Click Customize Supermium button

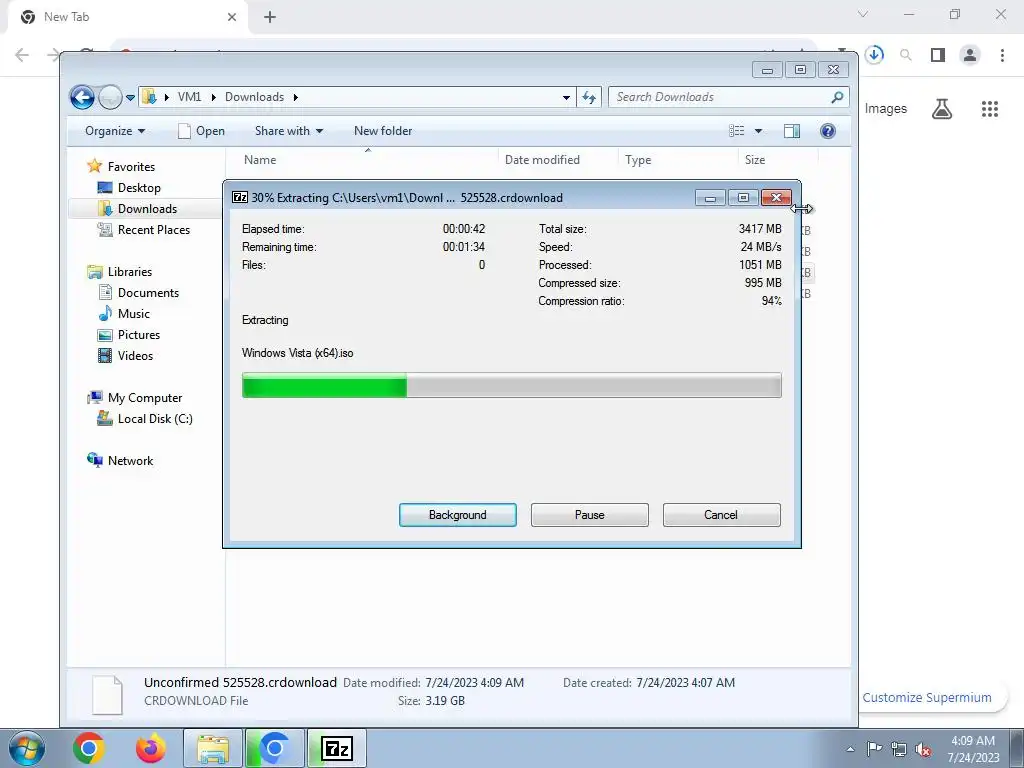click(x=927, y=697)
